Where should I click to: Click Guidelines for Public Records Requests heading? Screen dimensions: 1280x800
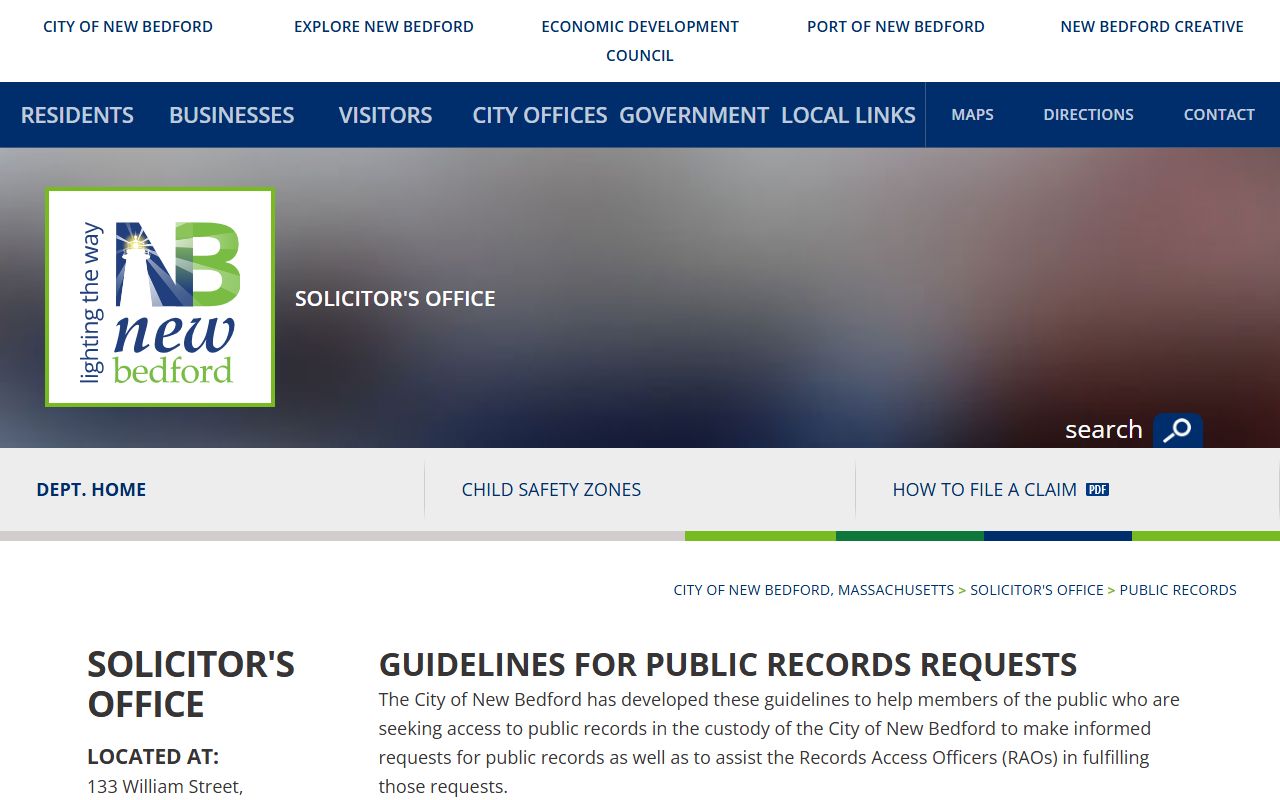click(728, 665)
